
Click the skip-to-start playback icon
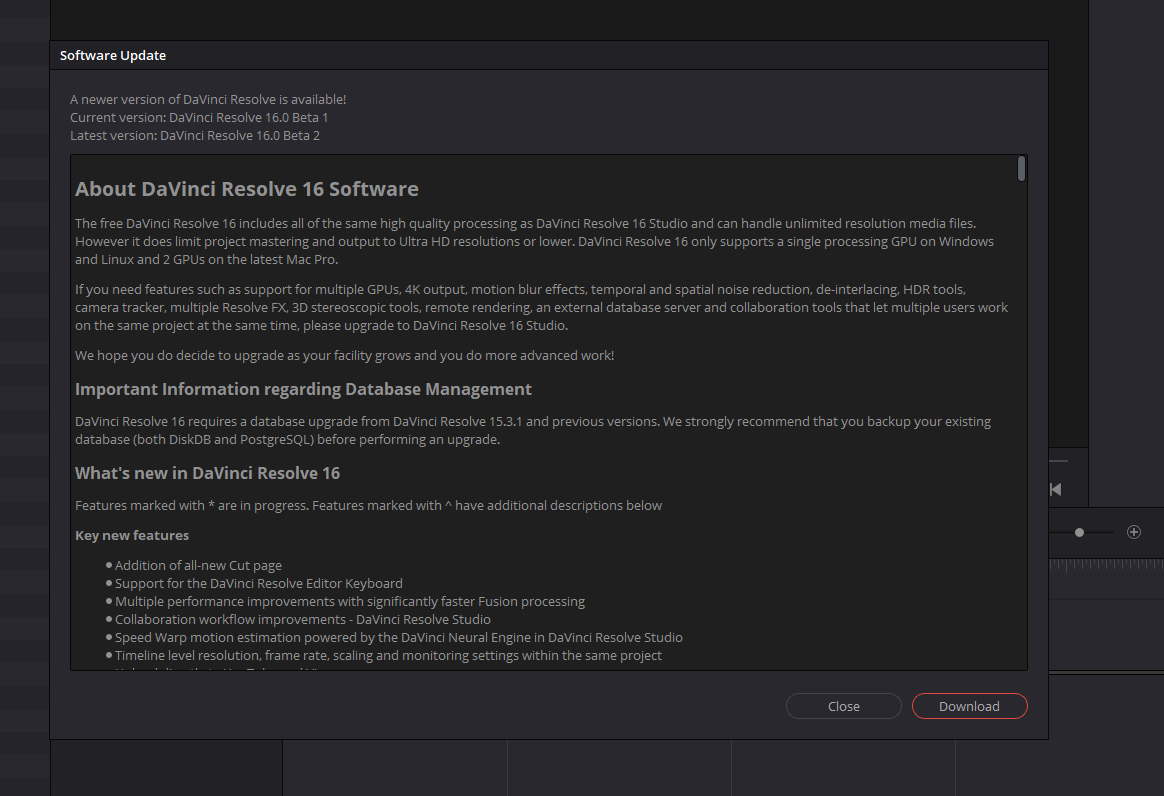tap(1056, 489)
